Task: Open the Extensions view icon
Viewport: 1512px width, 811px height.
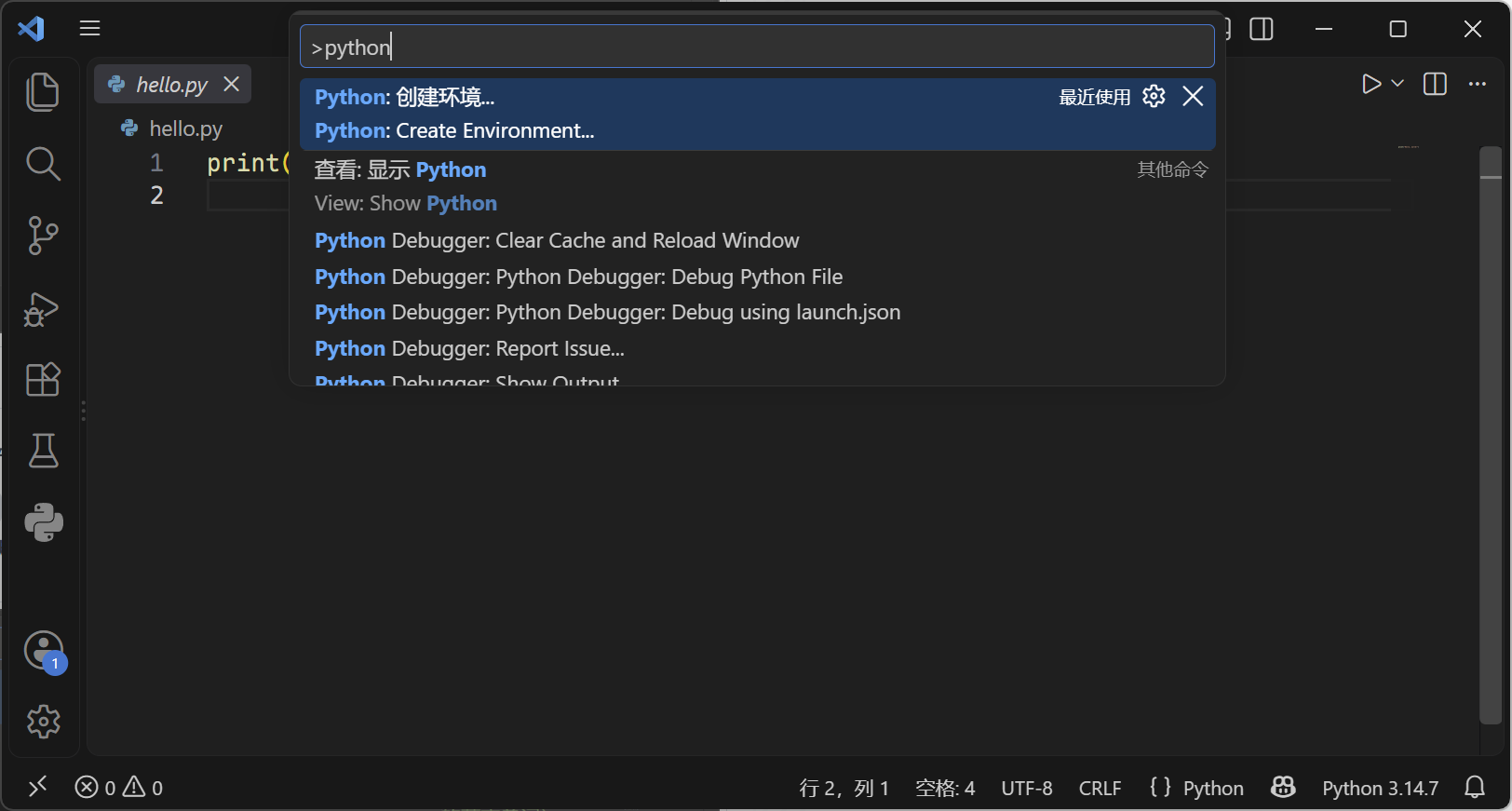Action: point(43,379)
